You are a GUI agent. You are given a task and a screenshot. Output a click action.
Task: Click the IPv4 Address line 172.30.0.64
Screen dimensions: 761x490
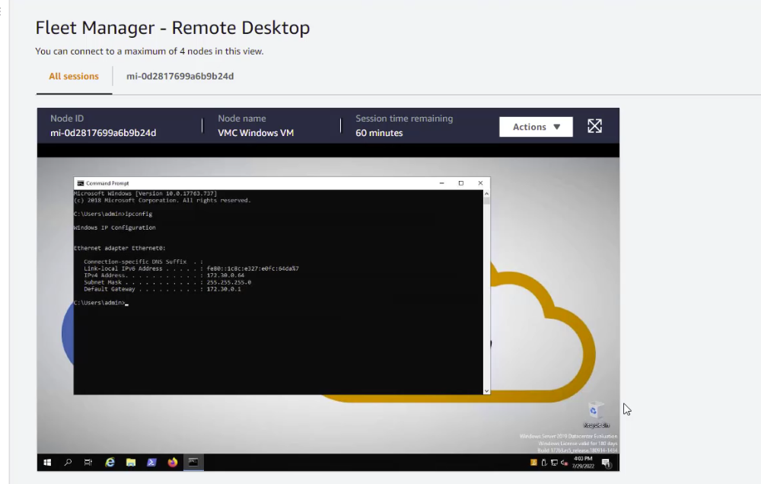coord(164,275)
